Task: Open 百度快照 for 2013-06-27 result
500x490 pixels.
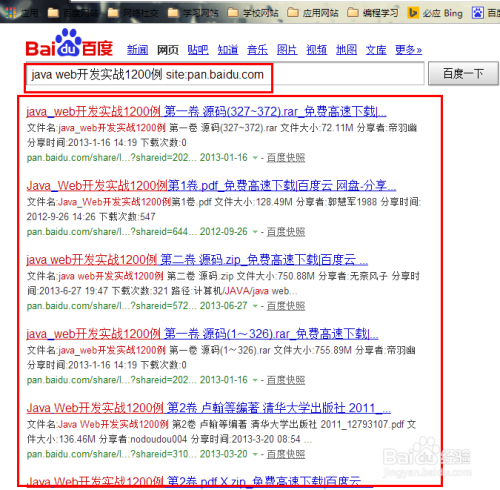Action: click(x=286, y=306)
